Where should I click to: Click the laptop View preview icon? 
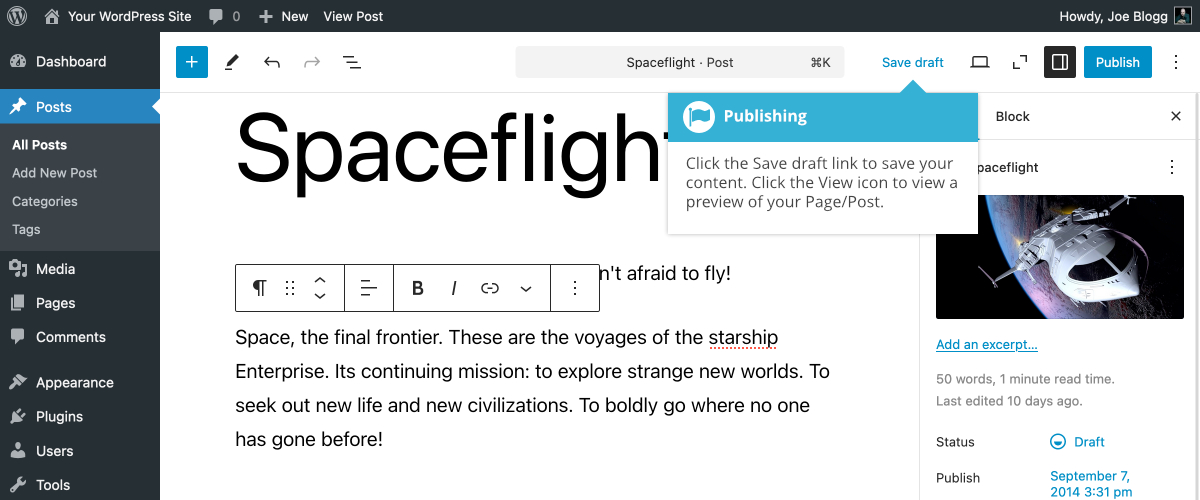click(x=980, y=62)
